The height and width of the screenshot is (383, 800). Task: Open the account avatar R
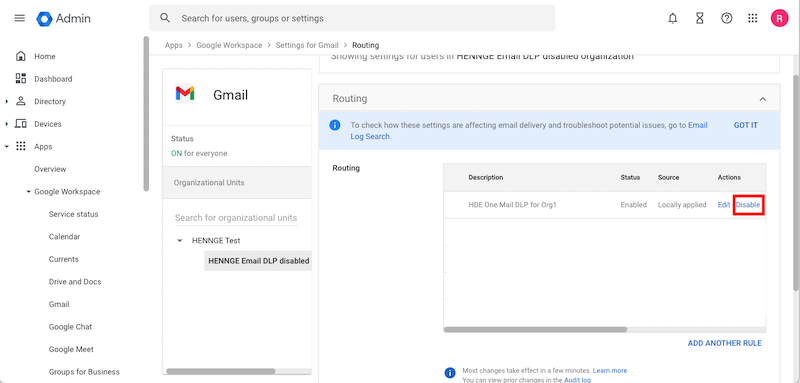[x=779, y=18]
